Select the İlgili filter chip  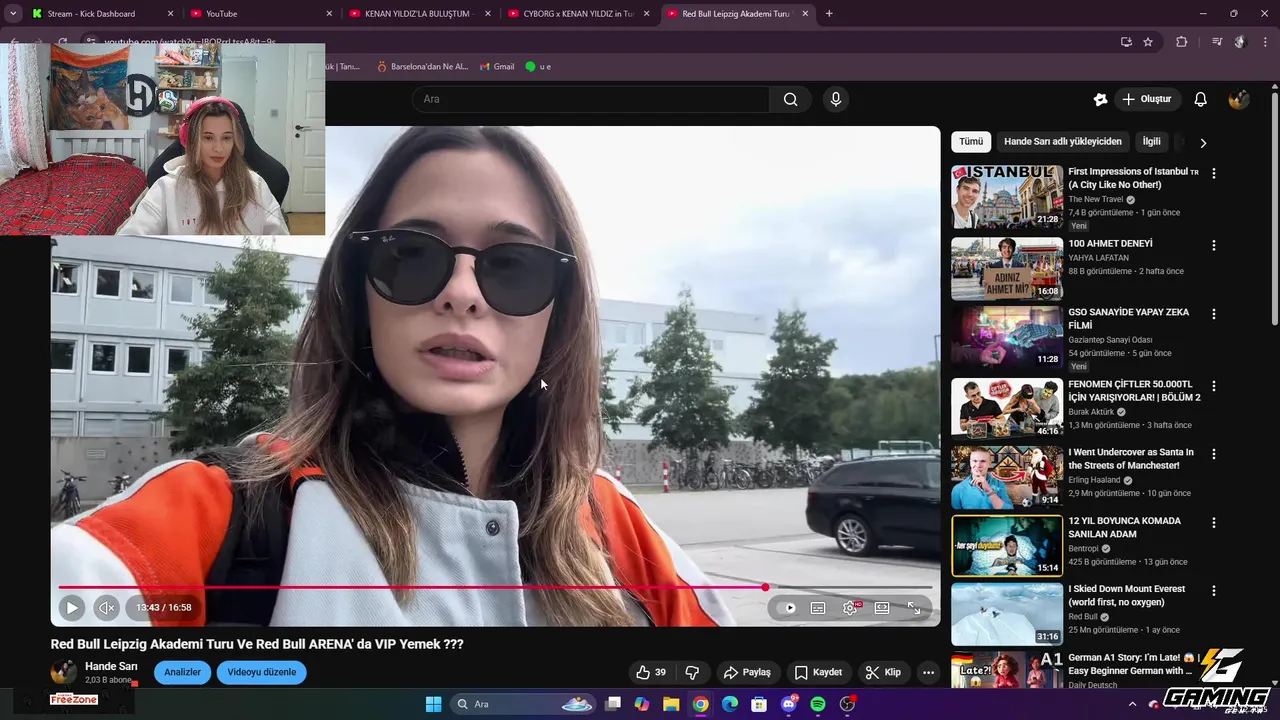pos(1152,142)
